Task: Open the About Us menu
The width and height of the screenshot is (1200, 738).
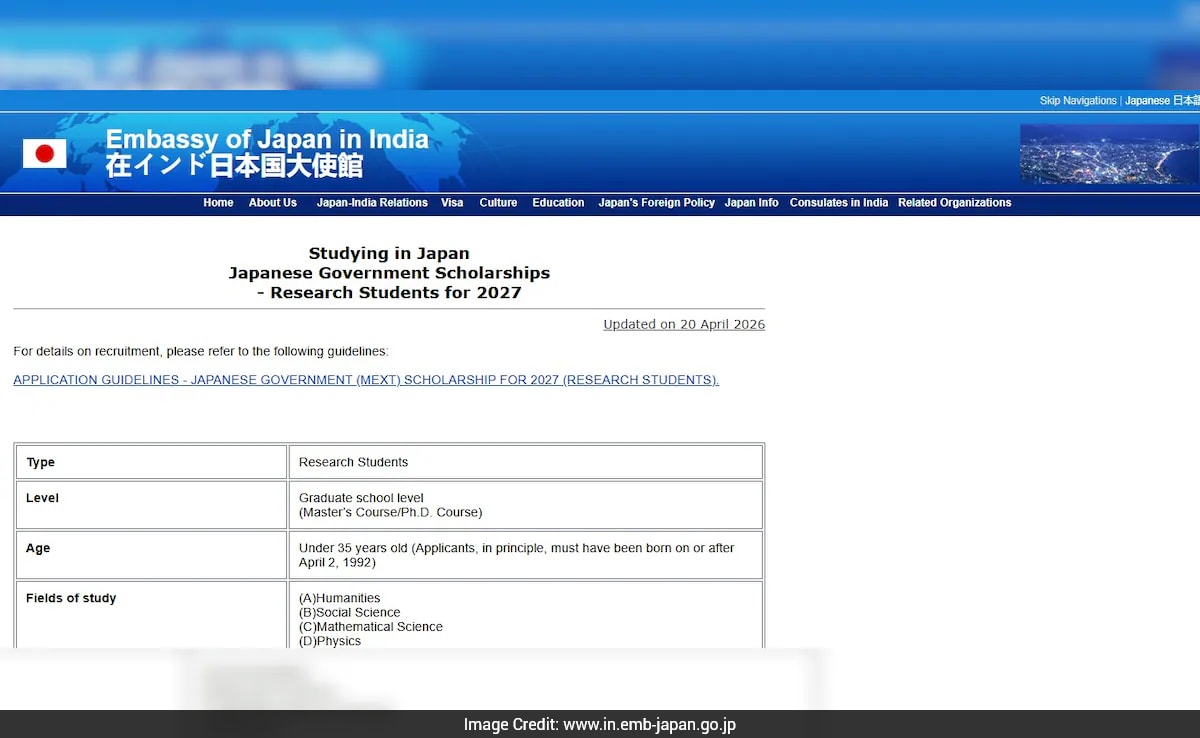Action: point(273,203)
